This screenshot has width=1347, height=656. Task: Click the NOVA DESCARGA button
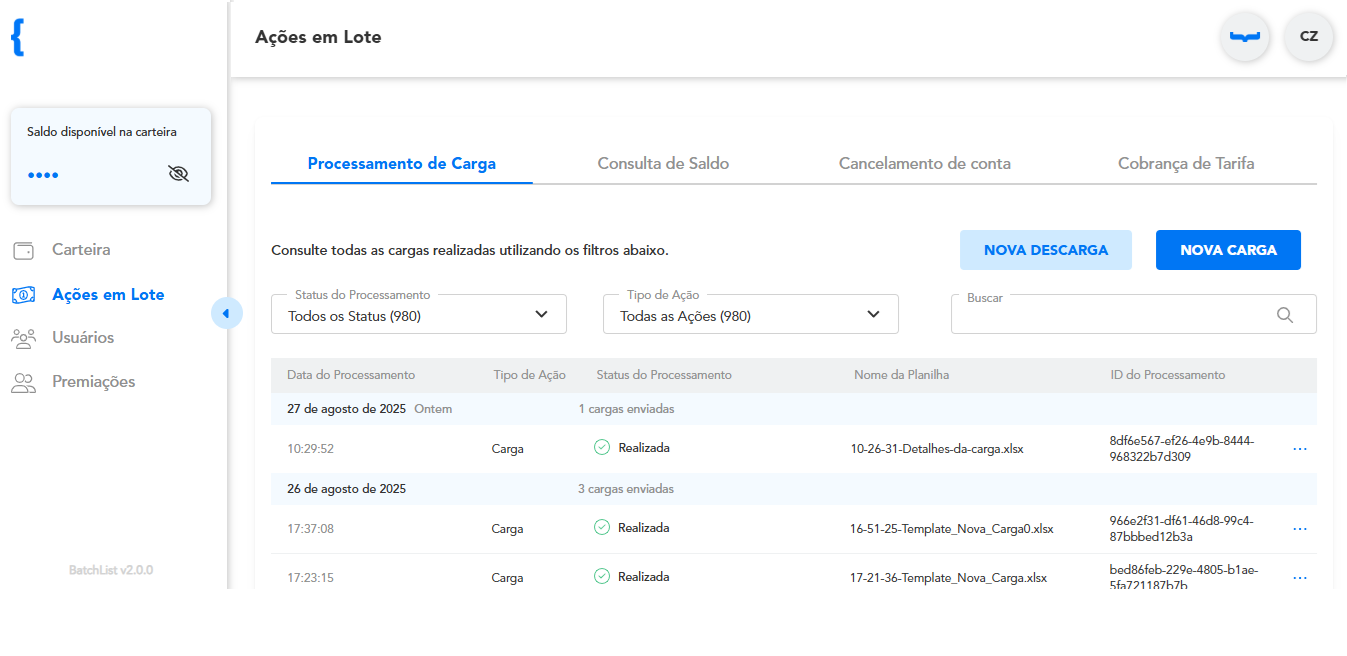pos(1046,250)
